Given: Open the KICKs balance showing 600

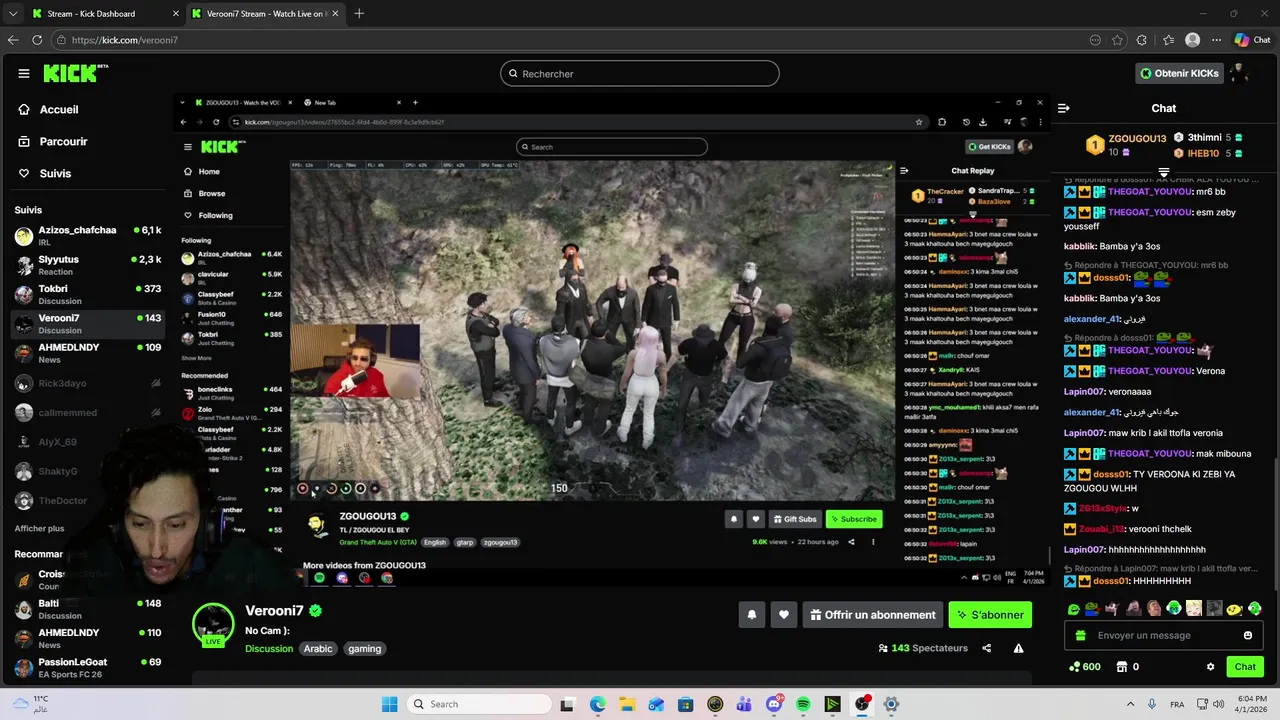Looking at the screenshot, I should click(1085, 667).
